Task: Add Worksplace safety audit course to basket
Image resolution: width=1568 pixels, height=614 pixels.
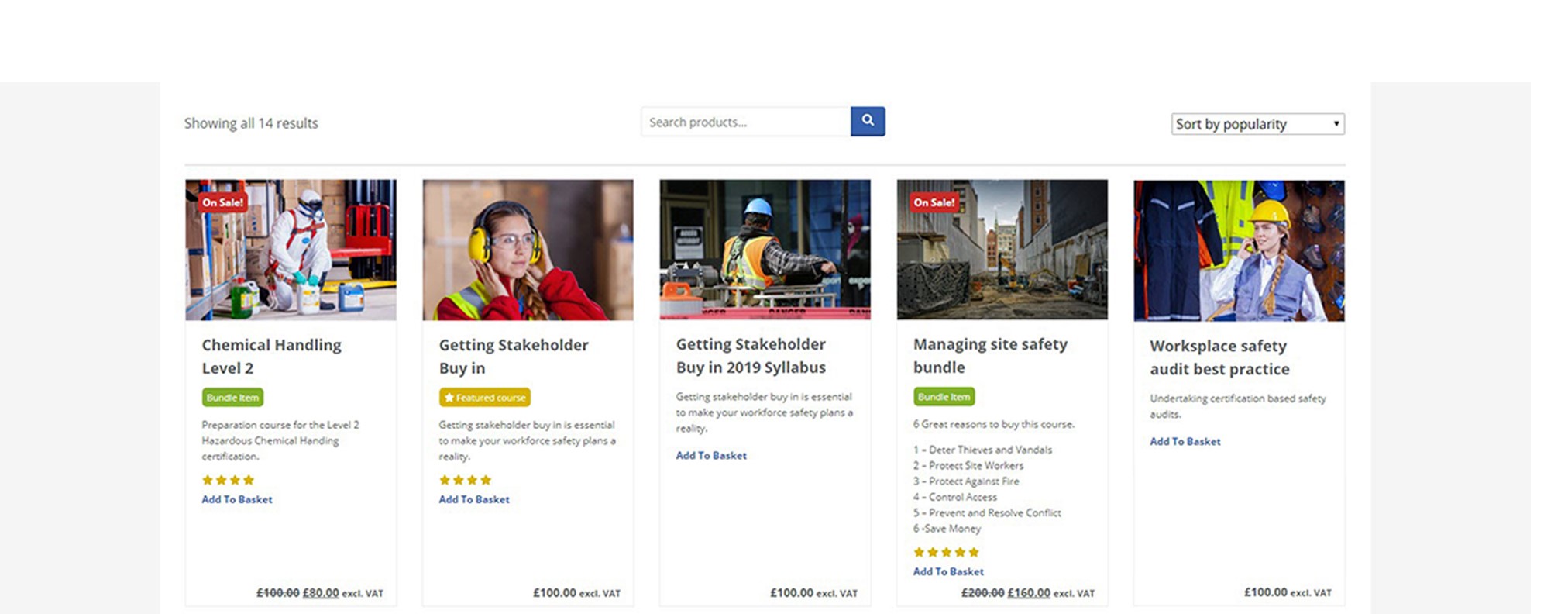Action: click(1185, 441)
